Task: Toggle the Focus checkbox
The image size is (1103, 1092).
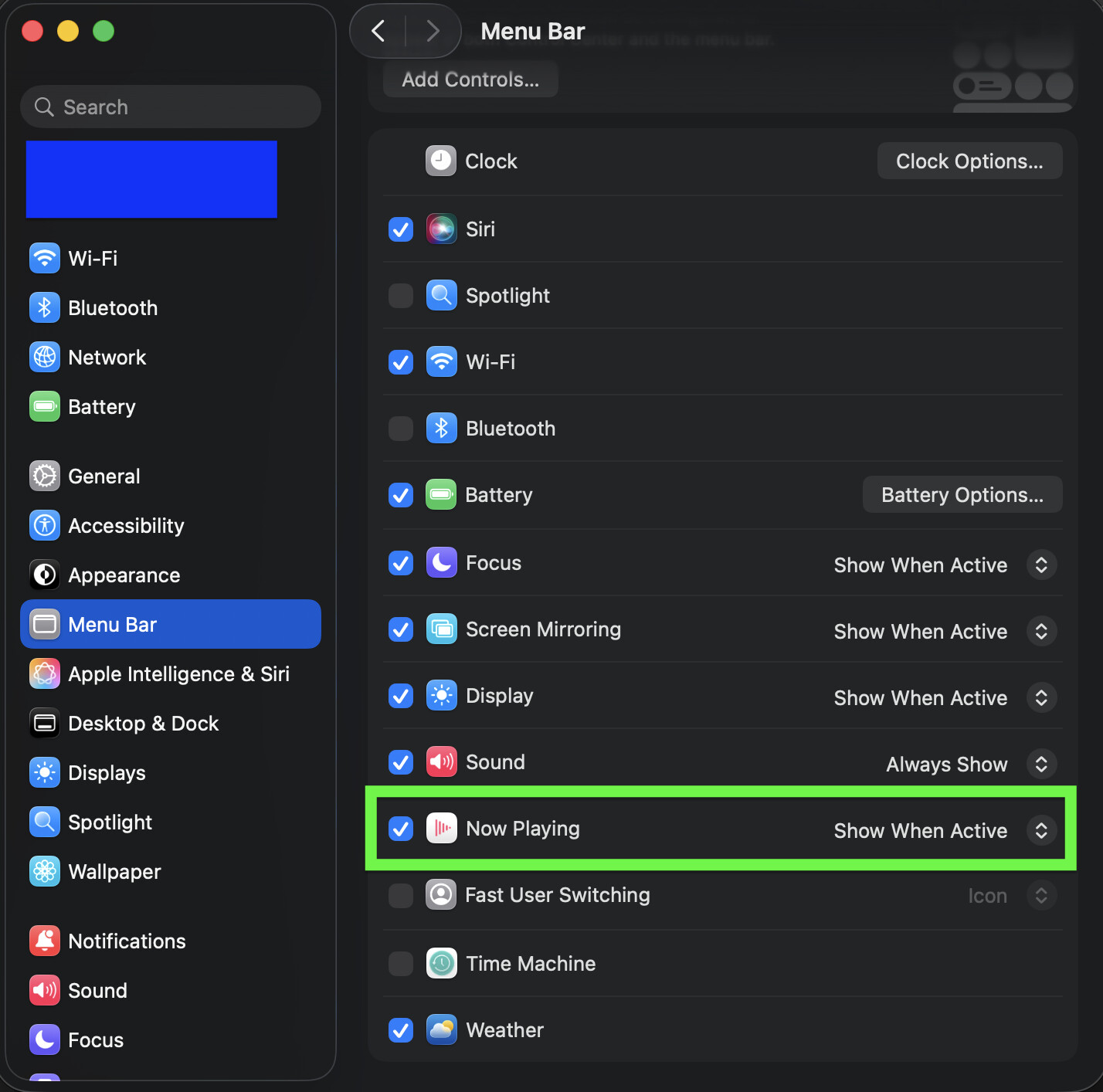Action: (x=401, y=563)
